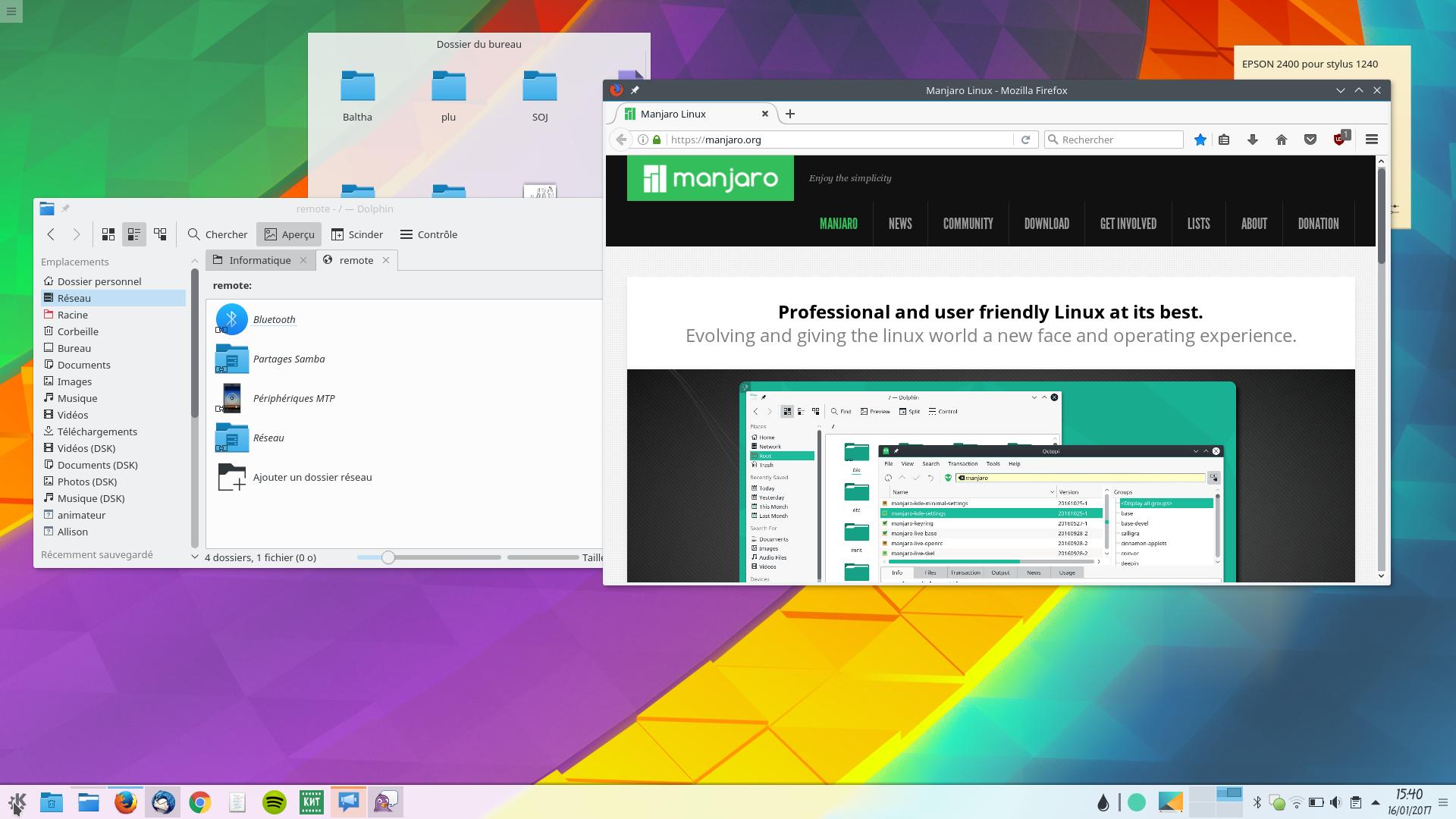Open uBlock Origin extension icon
This screenshot has width=1456, height=819.
[x=1341, y=139]
